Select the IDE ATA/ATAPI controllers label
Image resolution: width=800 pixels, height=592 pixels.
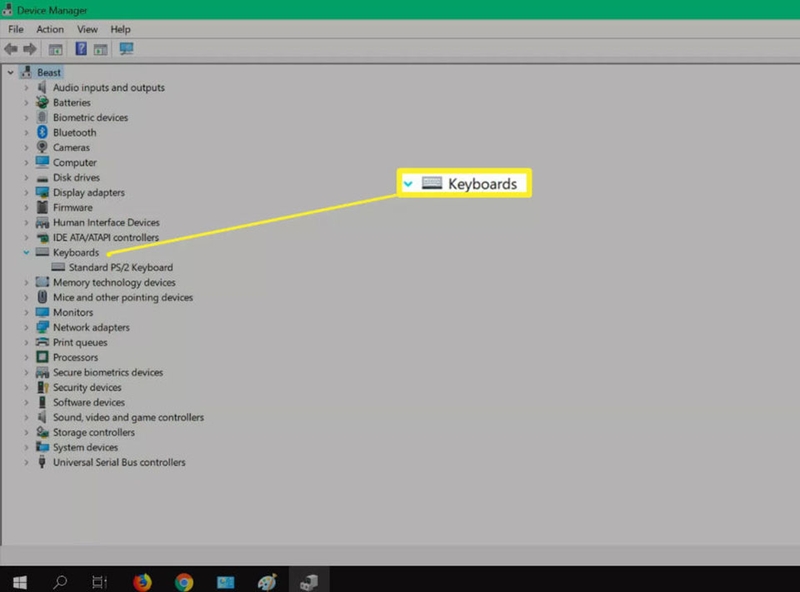coord(106,237)
